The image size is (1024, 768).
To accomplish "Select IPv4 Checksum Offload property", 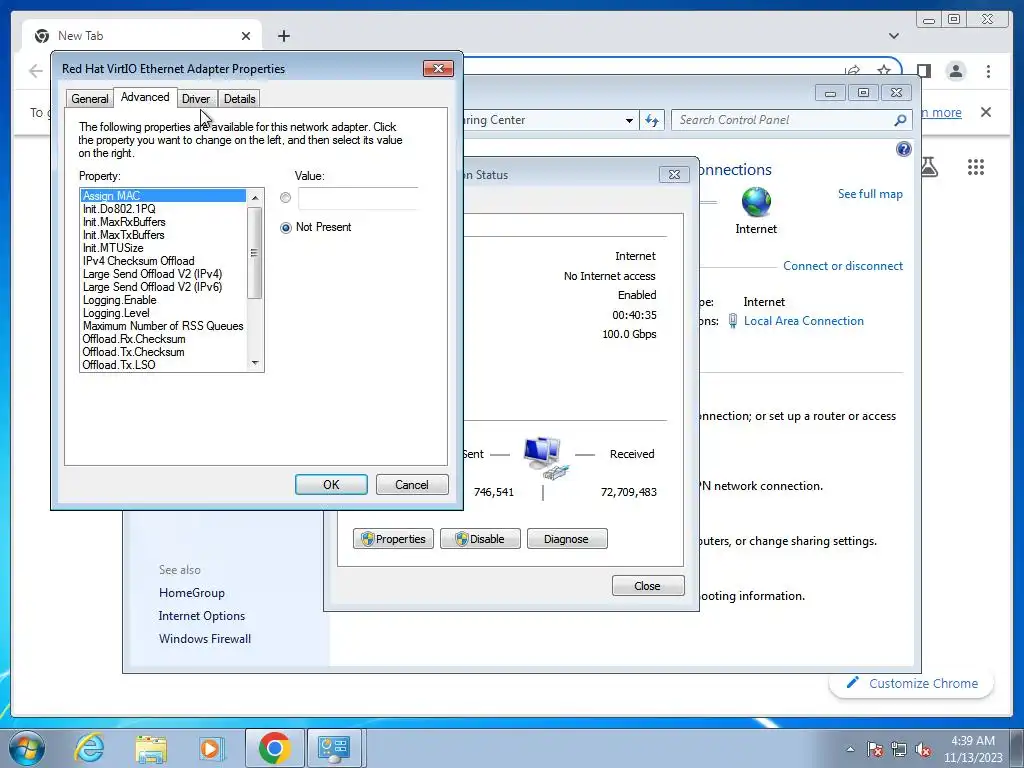I will pyautogui.click(x=163, y=261).
